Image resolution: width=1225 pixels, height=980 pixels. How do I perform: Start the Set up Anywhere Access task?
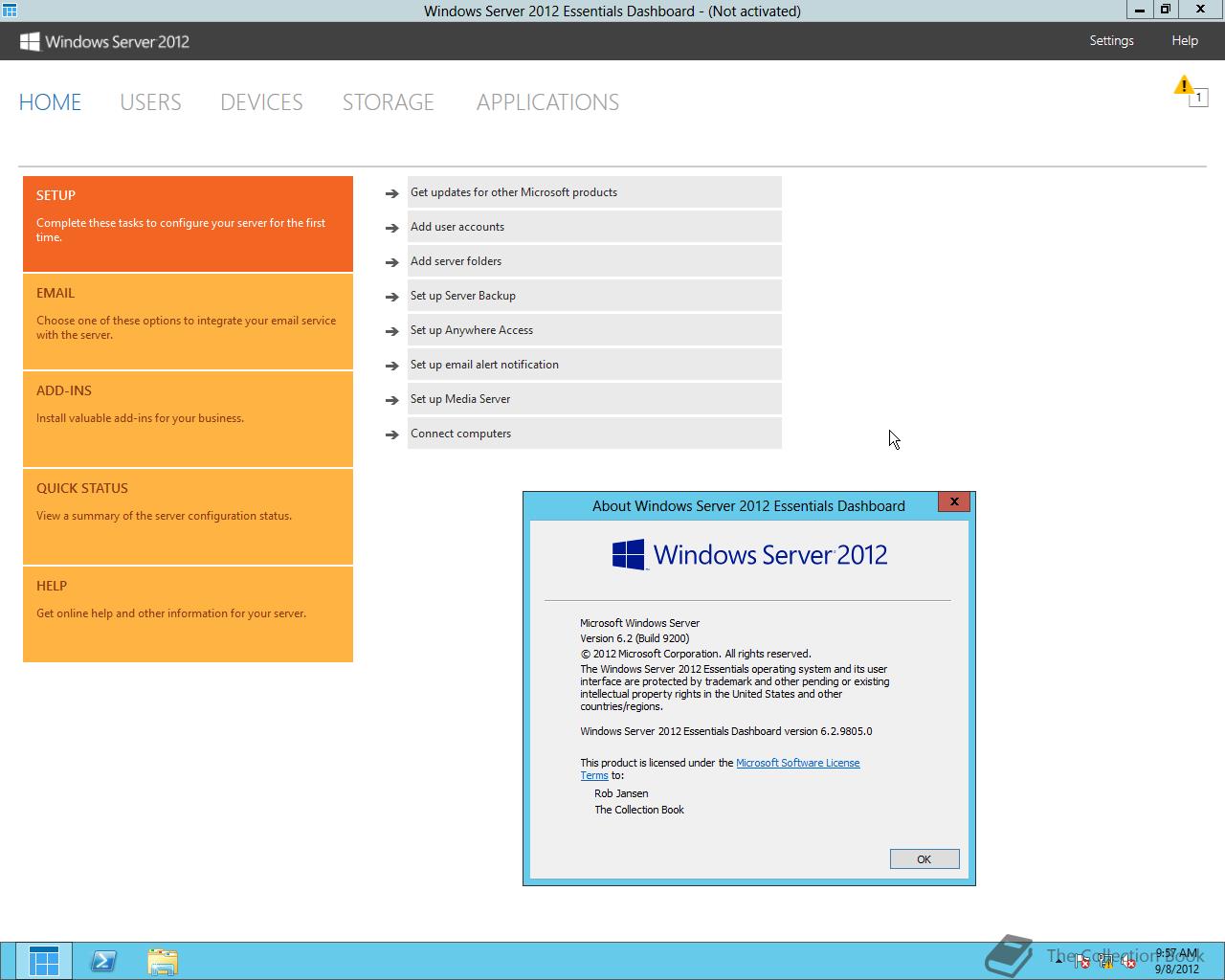pos(594,330)
